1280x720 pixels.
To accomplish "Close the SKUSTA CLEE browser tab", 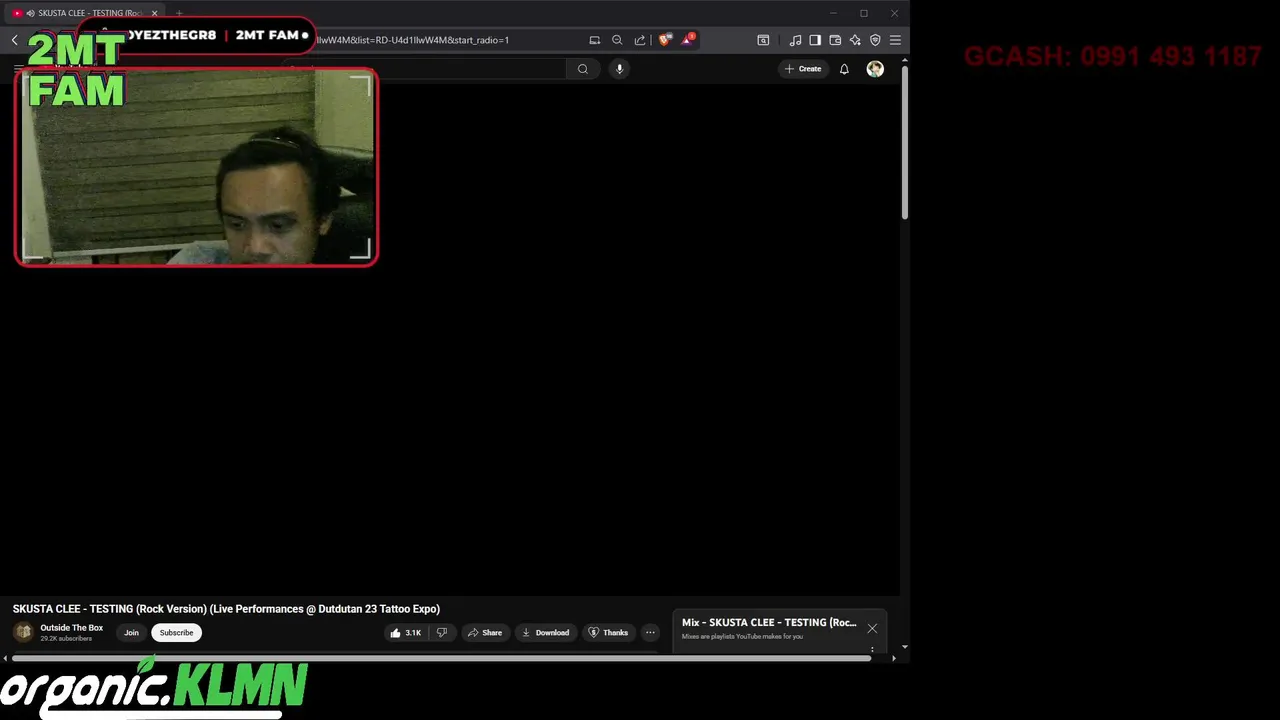I will click(154, 13).
